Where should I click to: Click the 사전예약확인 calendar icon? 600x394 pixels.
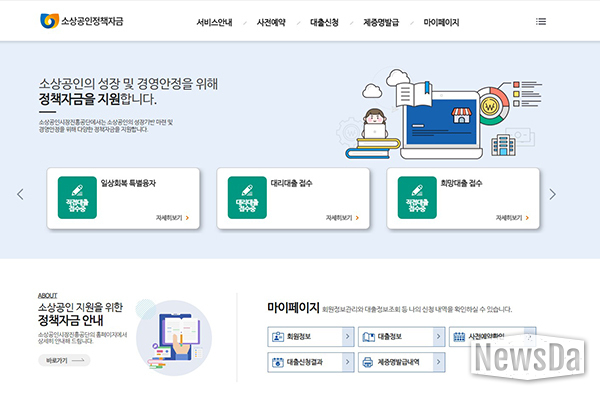(x=459, y=337)
